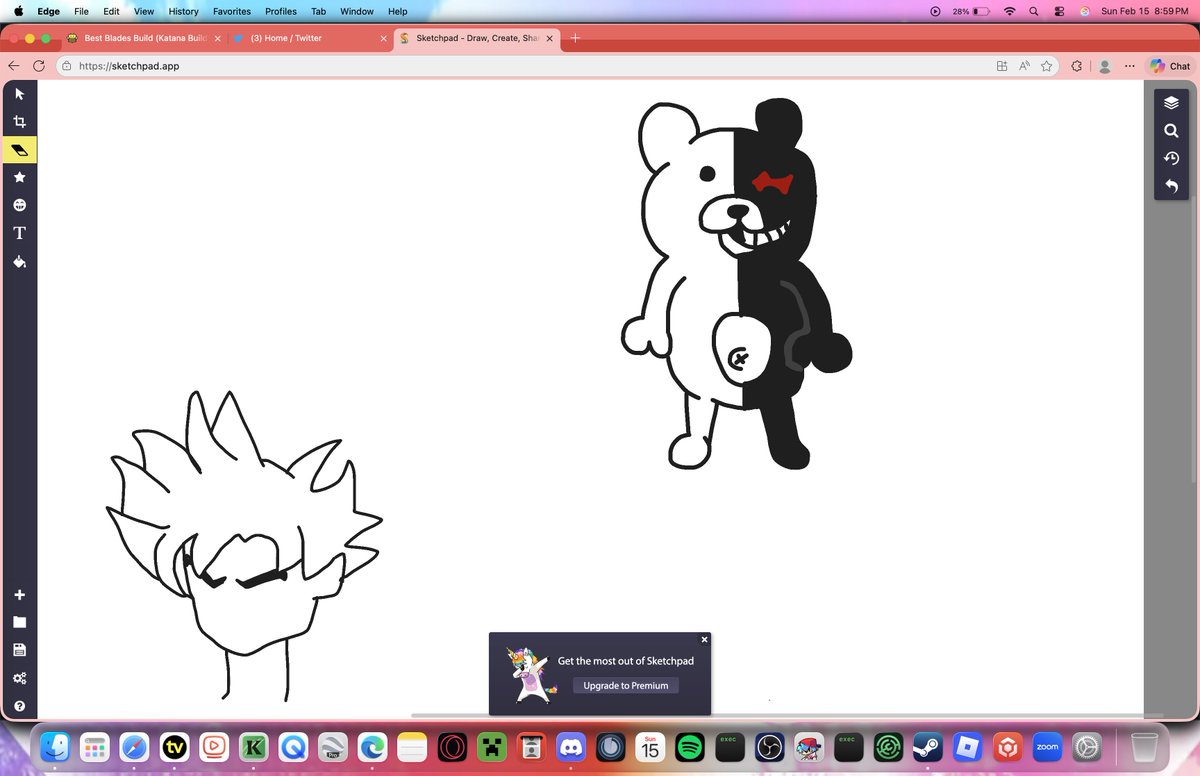
Task: Select the arrow selection tool
Action: tap(19, 94)
